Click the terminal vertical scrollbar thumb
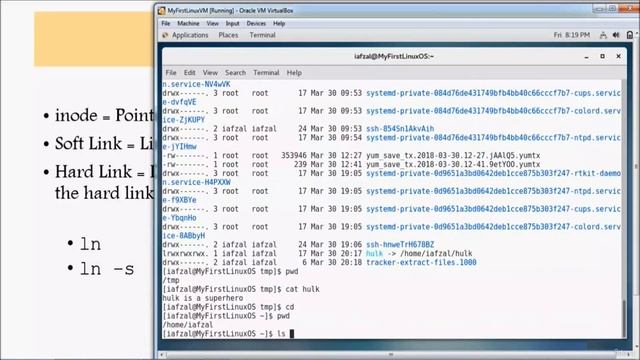This screenshot has height=360, width=640. [x=624, y=318]
